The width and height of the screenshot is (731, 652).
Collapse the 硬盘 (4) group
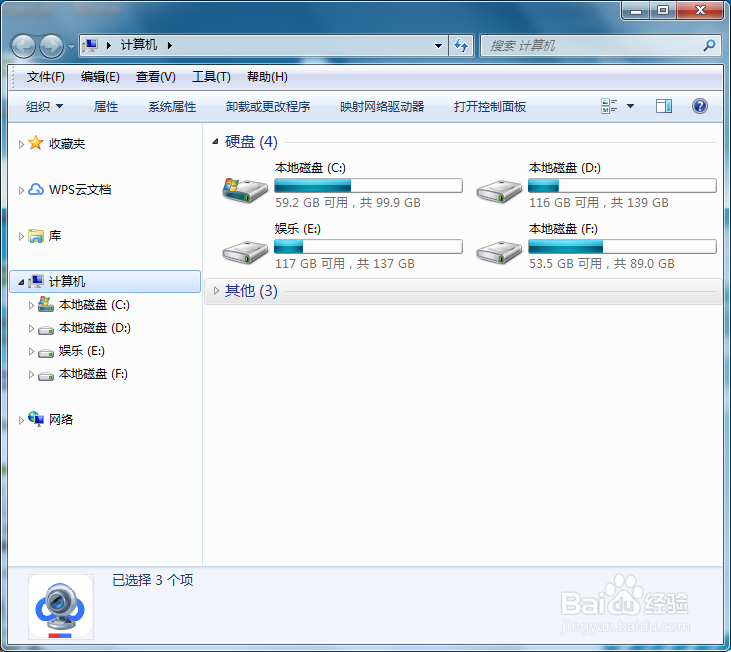pyautogui.click(x=215, y=142)
